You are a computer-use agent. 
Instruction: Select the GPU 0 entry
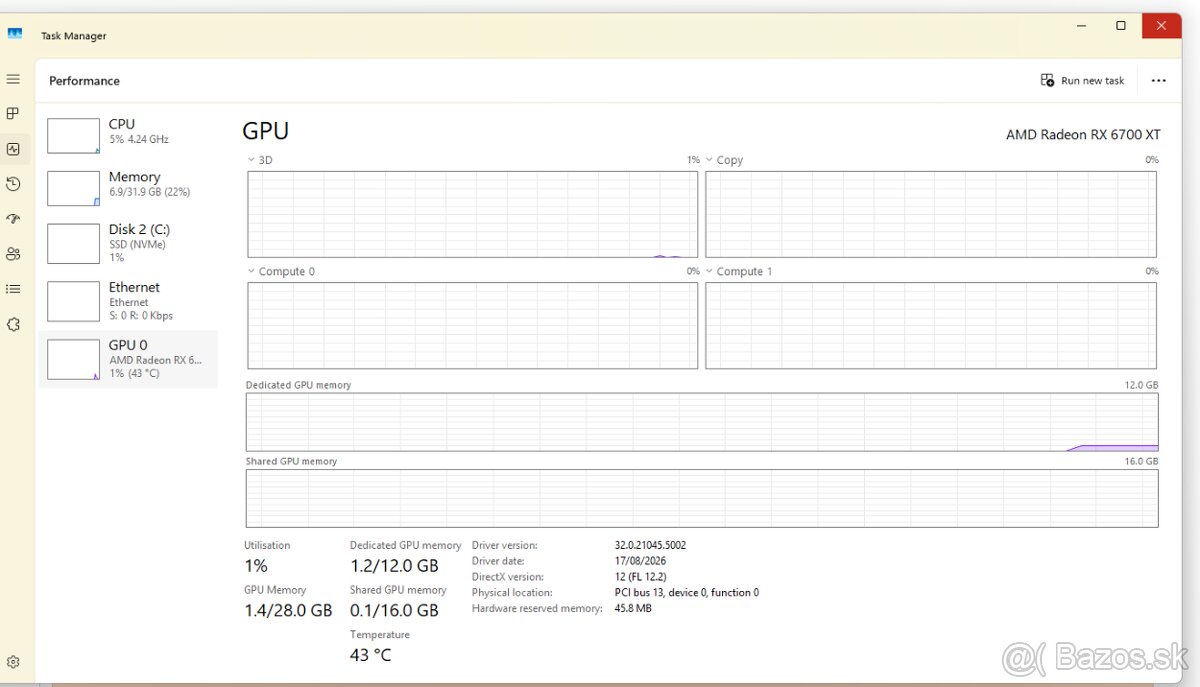pos(128,359)
